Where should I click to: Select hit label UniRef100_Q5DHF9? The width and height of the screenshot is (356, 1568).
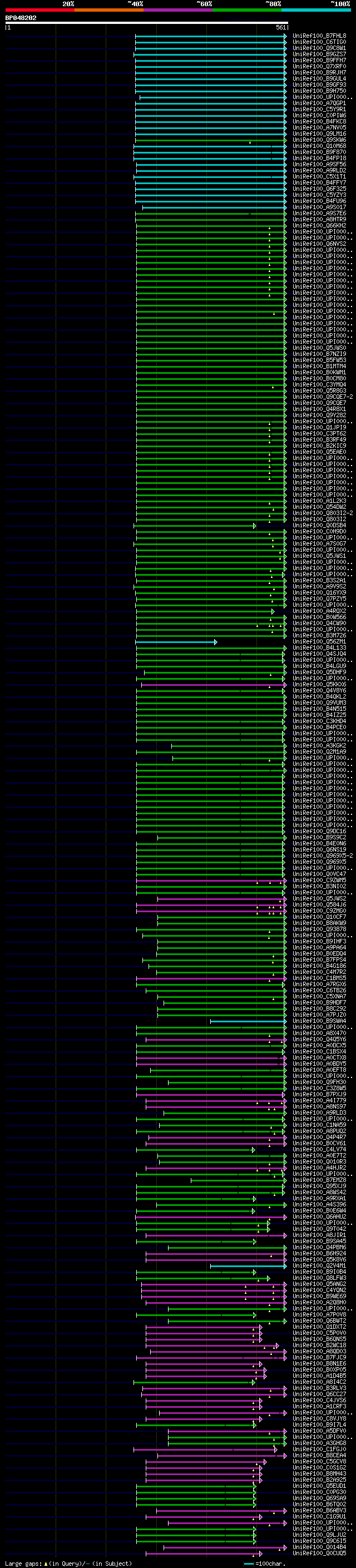319,672
